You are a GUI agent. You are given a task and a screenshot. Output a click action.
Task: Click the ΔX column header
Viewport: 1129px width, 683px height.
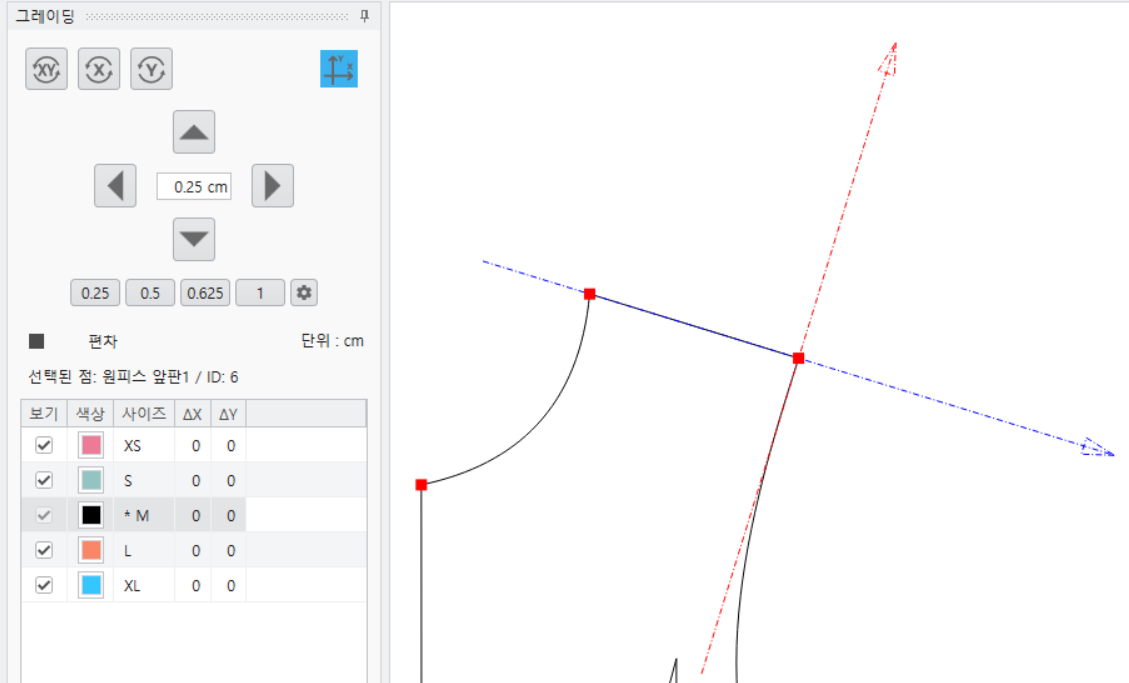[192, 414]
